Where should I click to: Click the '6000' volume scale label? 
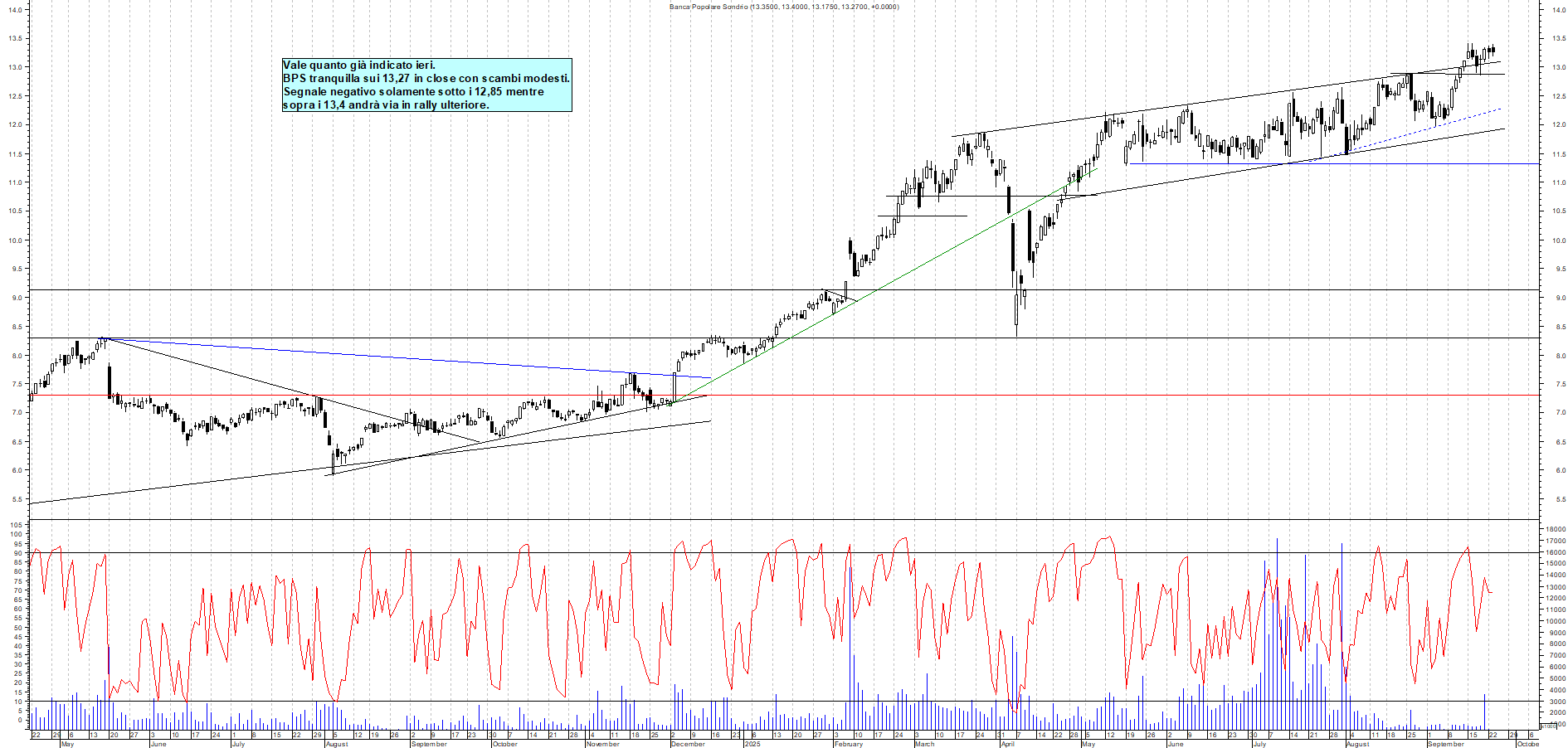click(1557, 667)
